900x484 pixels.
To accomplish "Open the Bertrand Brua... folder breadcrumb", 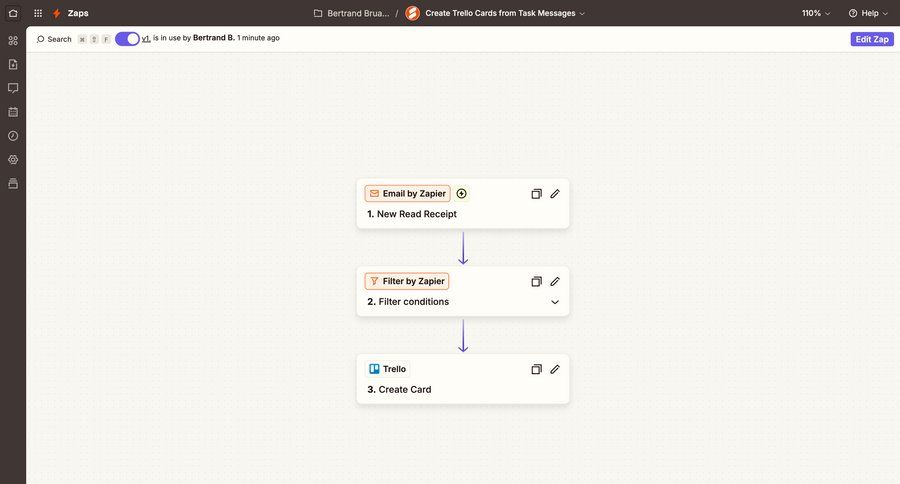I will [x=358, y=13].
